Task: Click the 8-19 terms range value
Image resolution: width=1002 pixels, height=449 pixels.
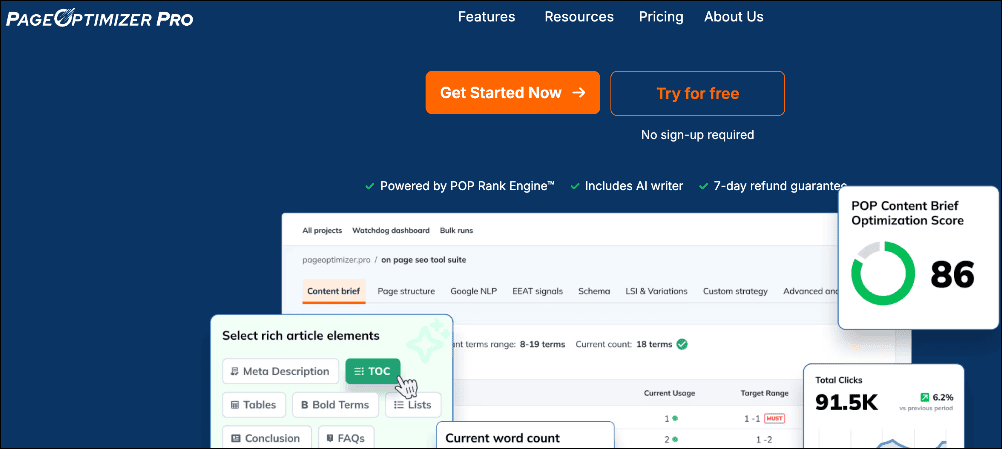Action: 543,344
